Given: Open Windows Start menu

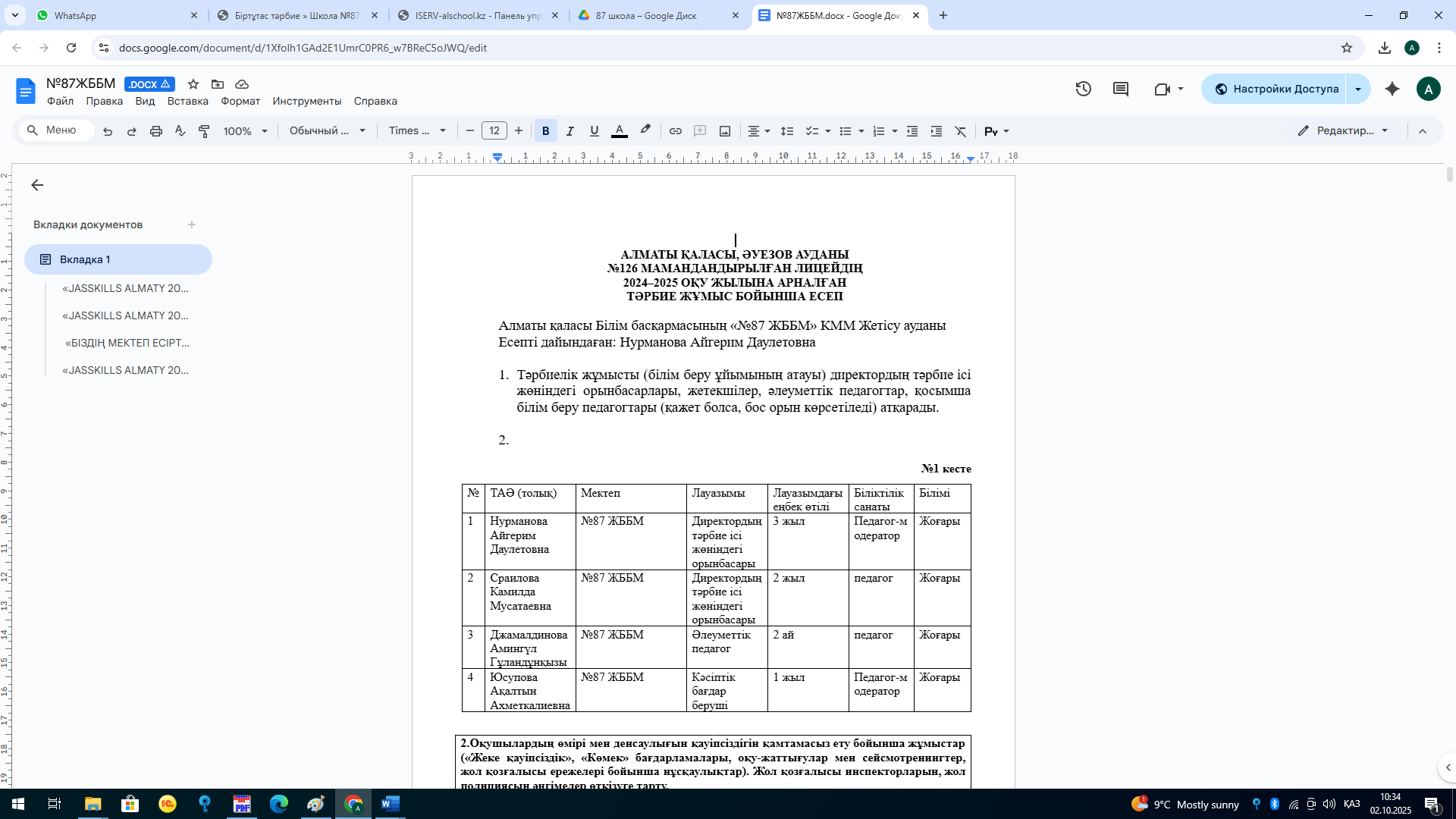Looking at the screenshot, I should (17, 804).
